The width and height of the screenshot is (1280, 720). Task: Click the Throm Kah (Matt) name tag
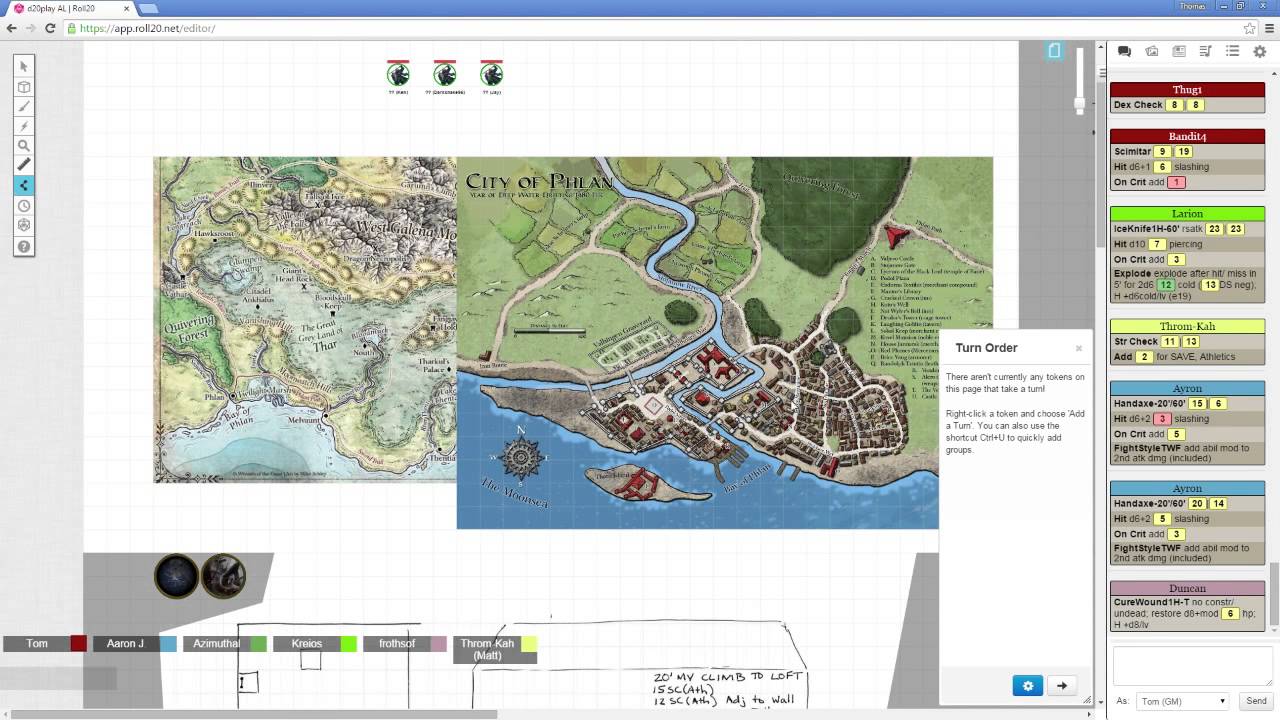click(x=487, y=649)
